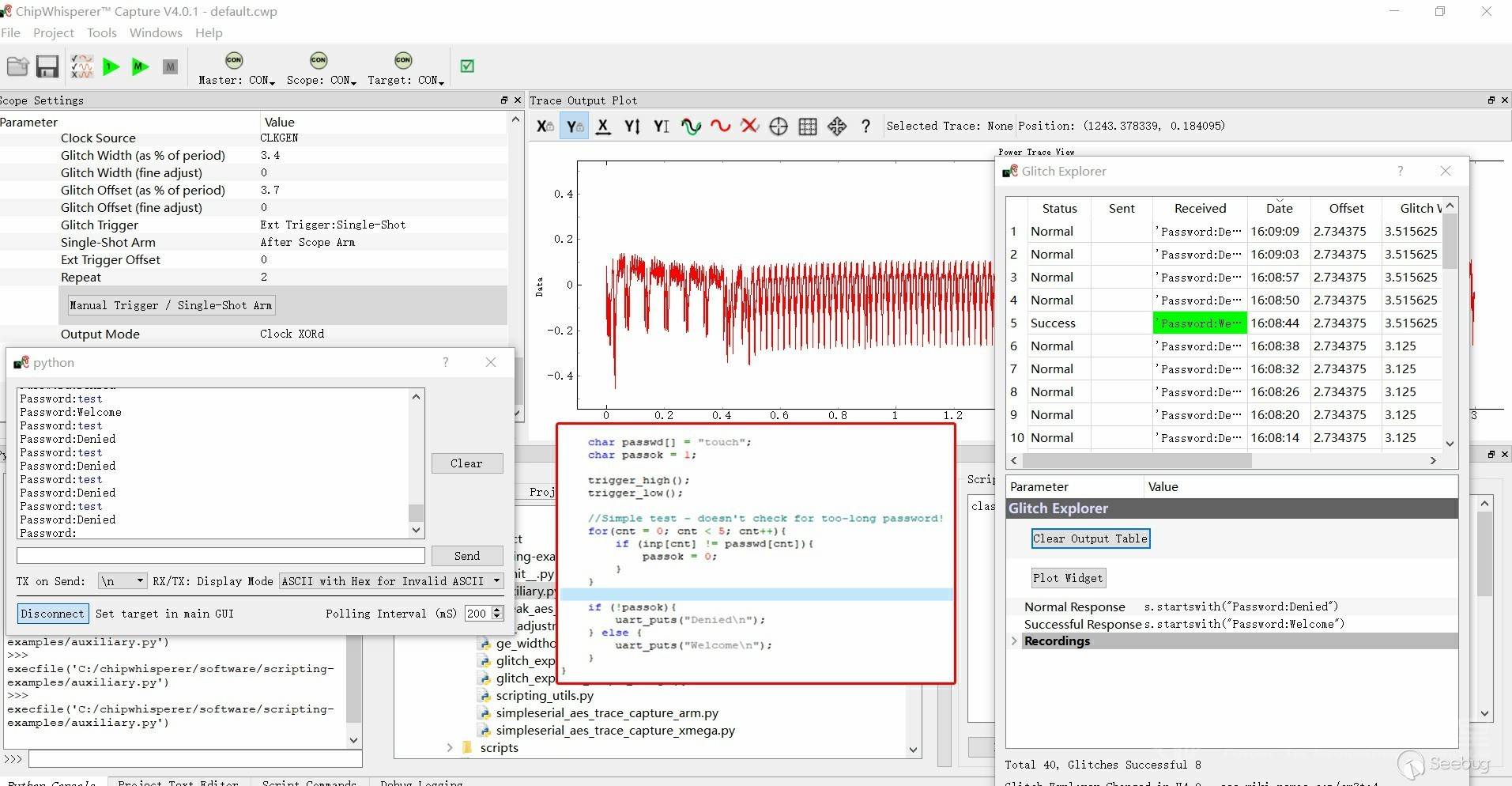Switch to Debug Logging tab
The height and width of the screenshot is (786, 1512).
[421, 782]
